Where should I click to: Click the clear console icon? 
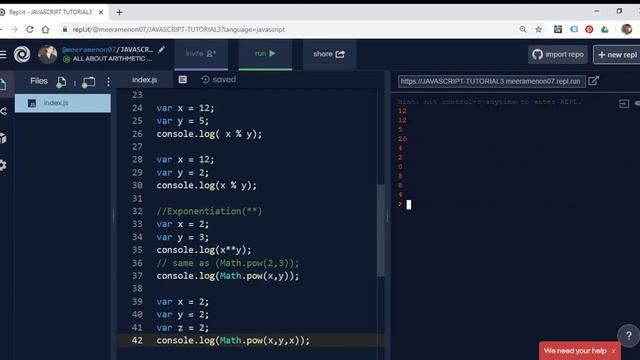point(624,104)
